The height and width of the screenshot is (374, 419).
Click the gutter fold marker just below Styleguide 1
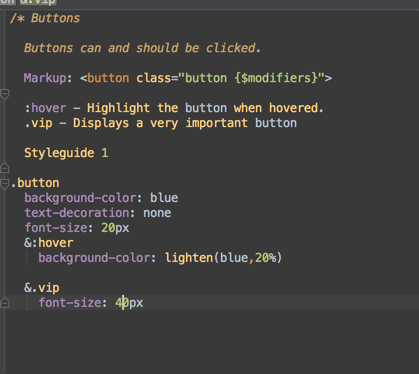click(5, 167)
